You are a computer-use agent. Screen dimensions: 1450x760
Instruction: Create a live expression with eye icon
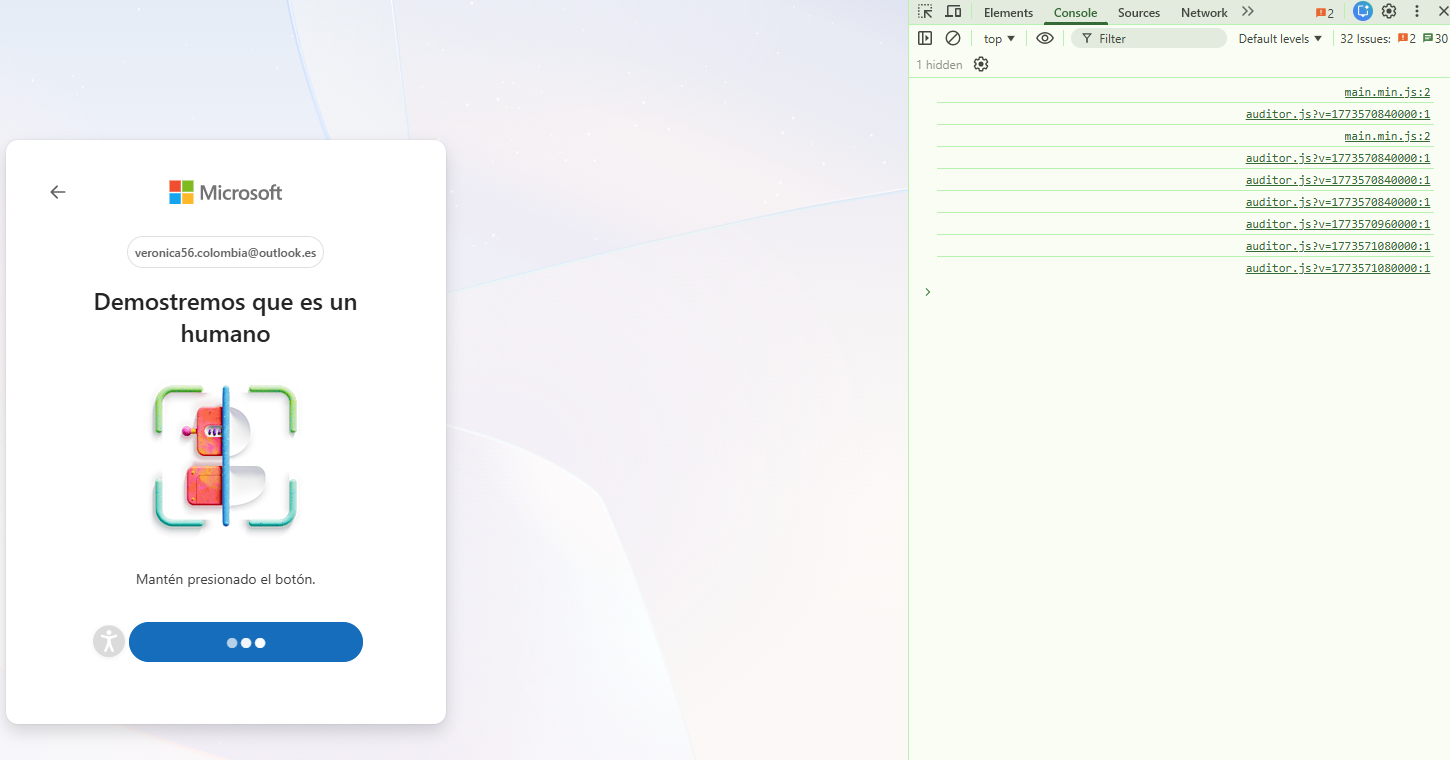(x=1045, y=38)
